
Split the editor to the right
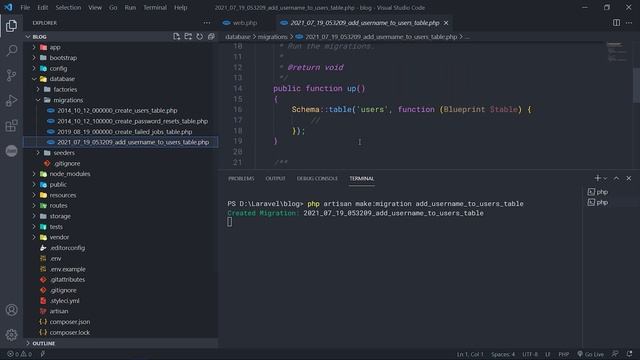[616, 23]
